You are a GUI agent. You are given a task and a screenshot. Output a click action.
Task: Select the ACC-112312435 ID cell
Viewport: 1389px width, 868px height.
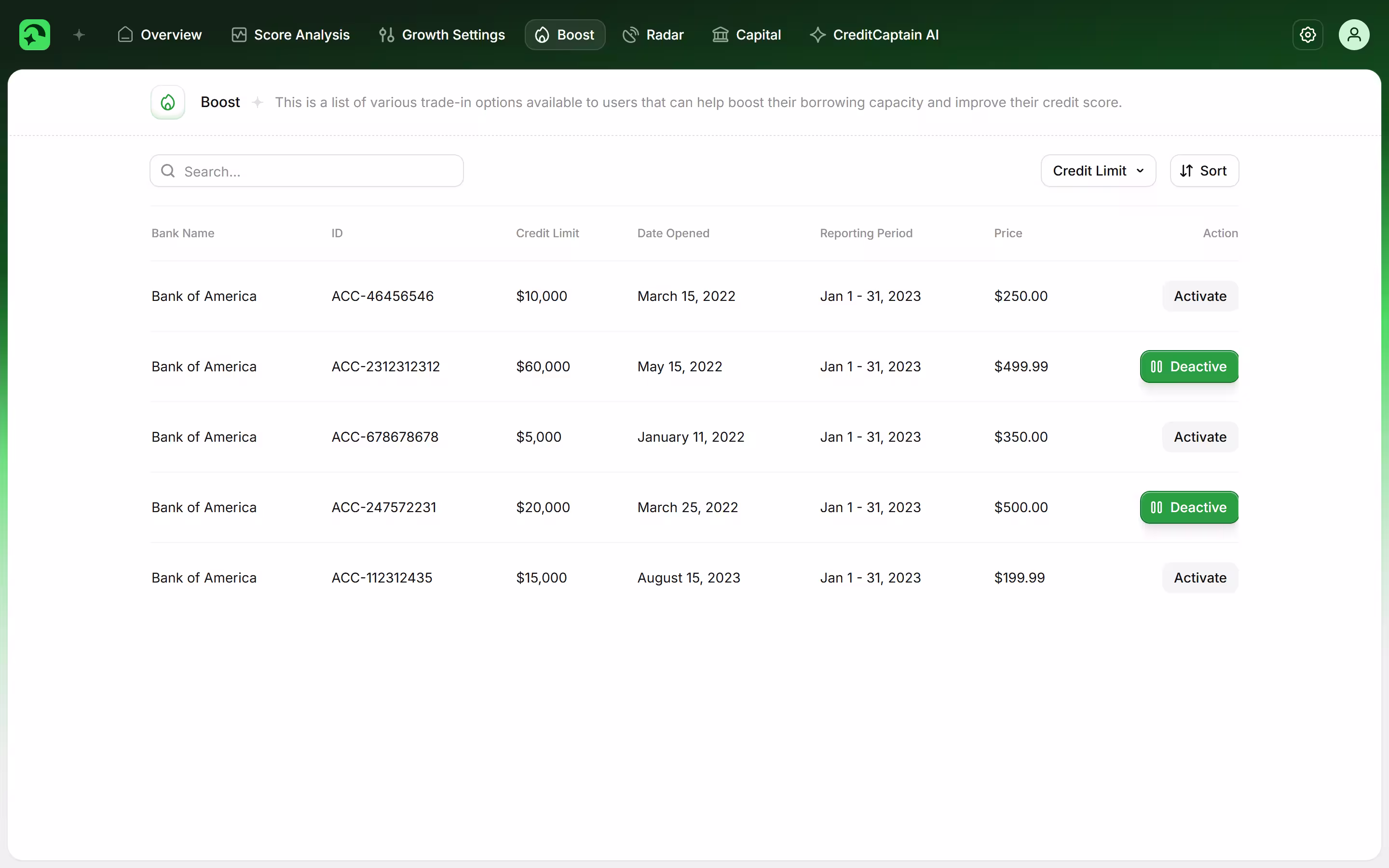[x=381, y=578]
